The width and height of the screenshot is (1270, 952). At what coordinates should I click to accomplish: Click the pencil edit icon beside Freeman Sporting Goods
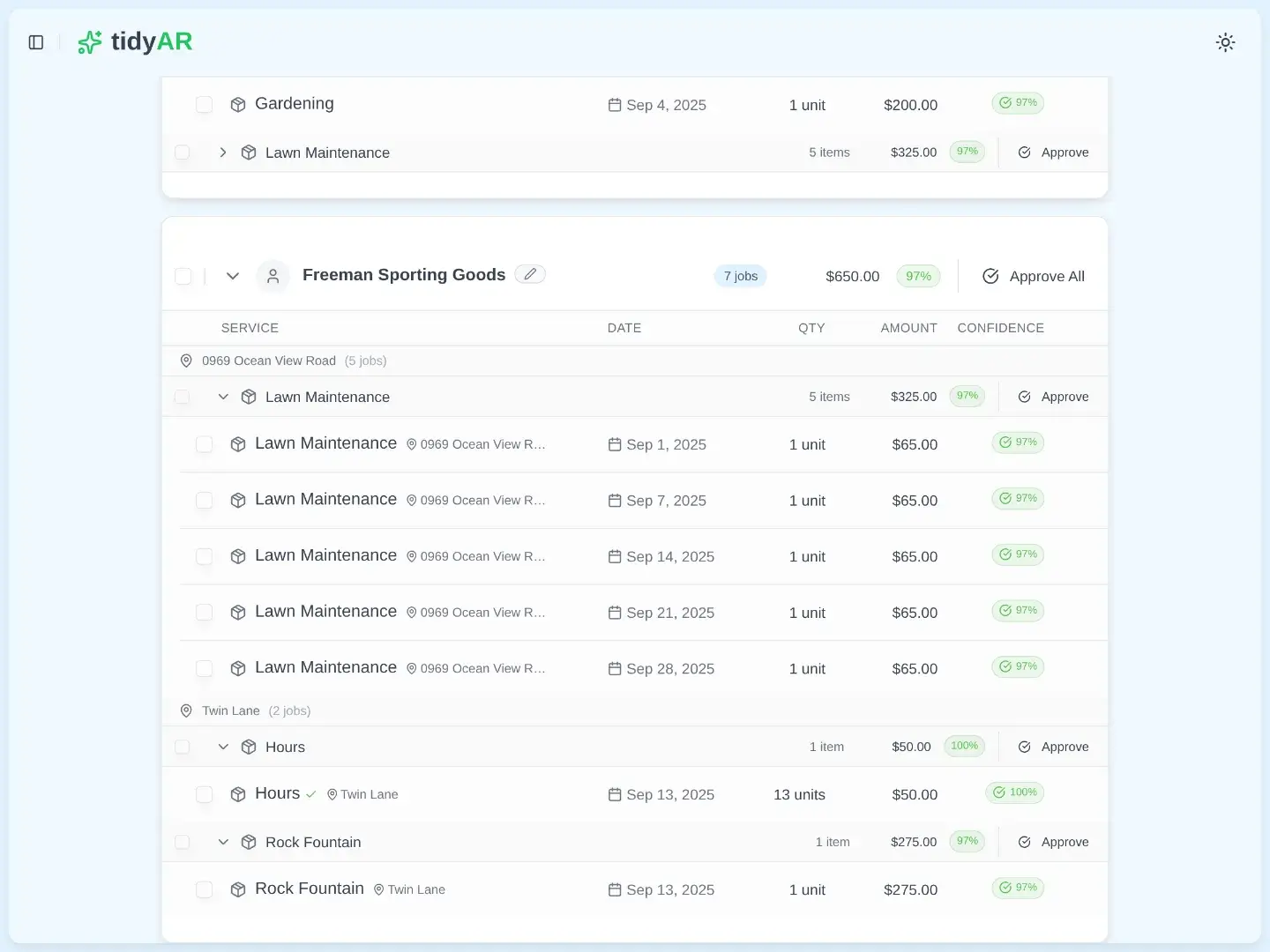point(530,274)
